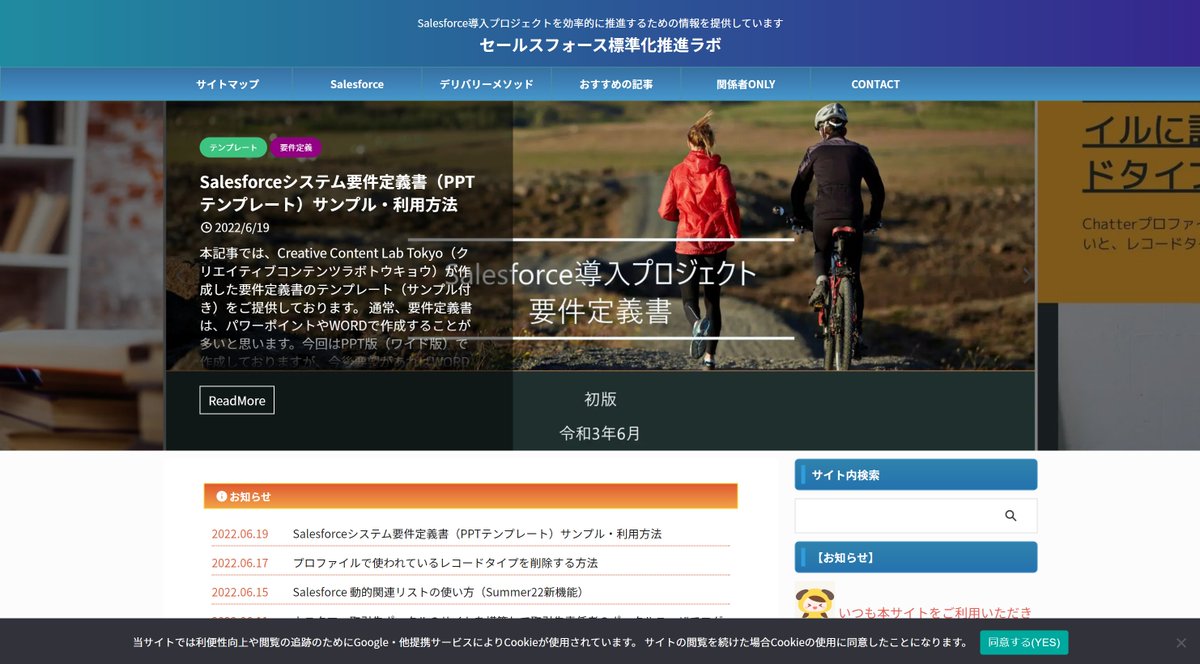Click the セールスフォース標準化推進ラボ site title

pos(600,45)
